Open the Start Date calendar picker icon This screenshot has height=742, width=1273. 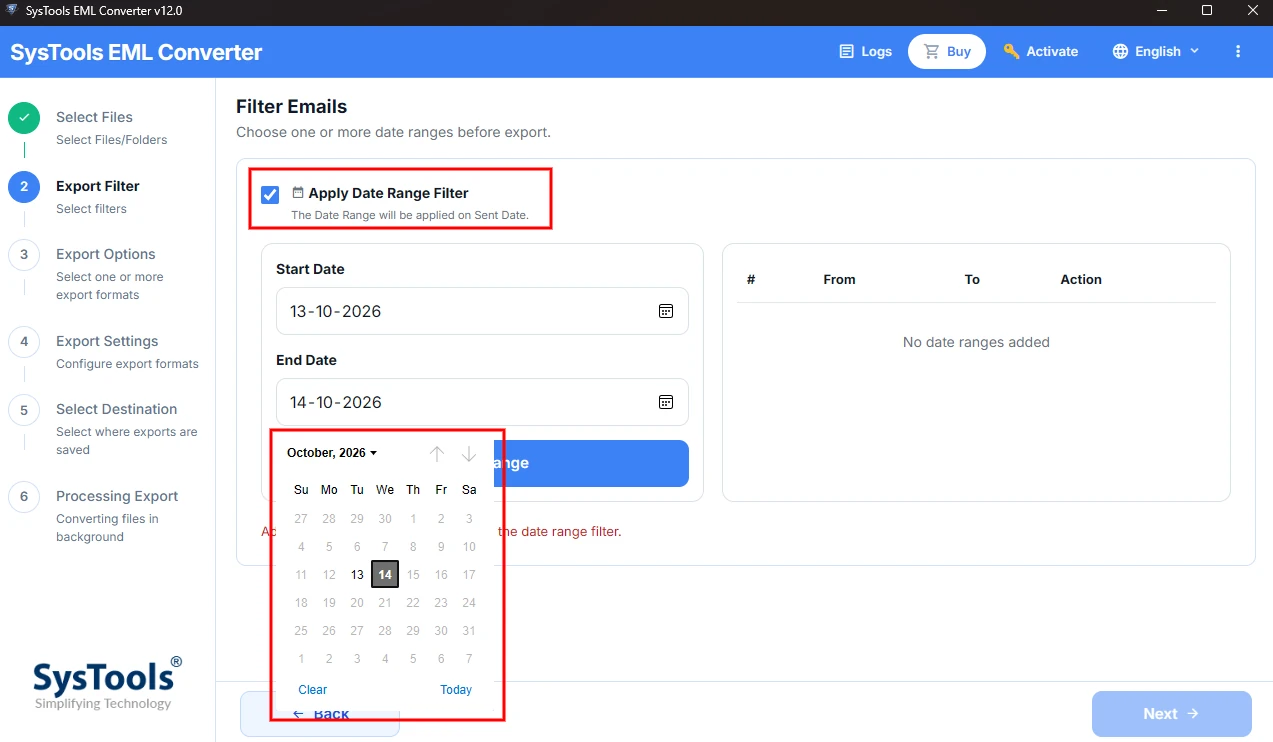tap(666, 311)
